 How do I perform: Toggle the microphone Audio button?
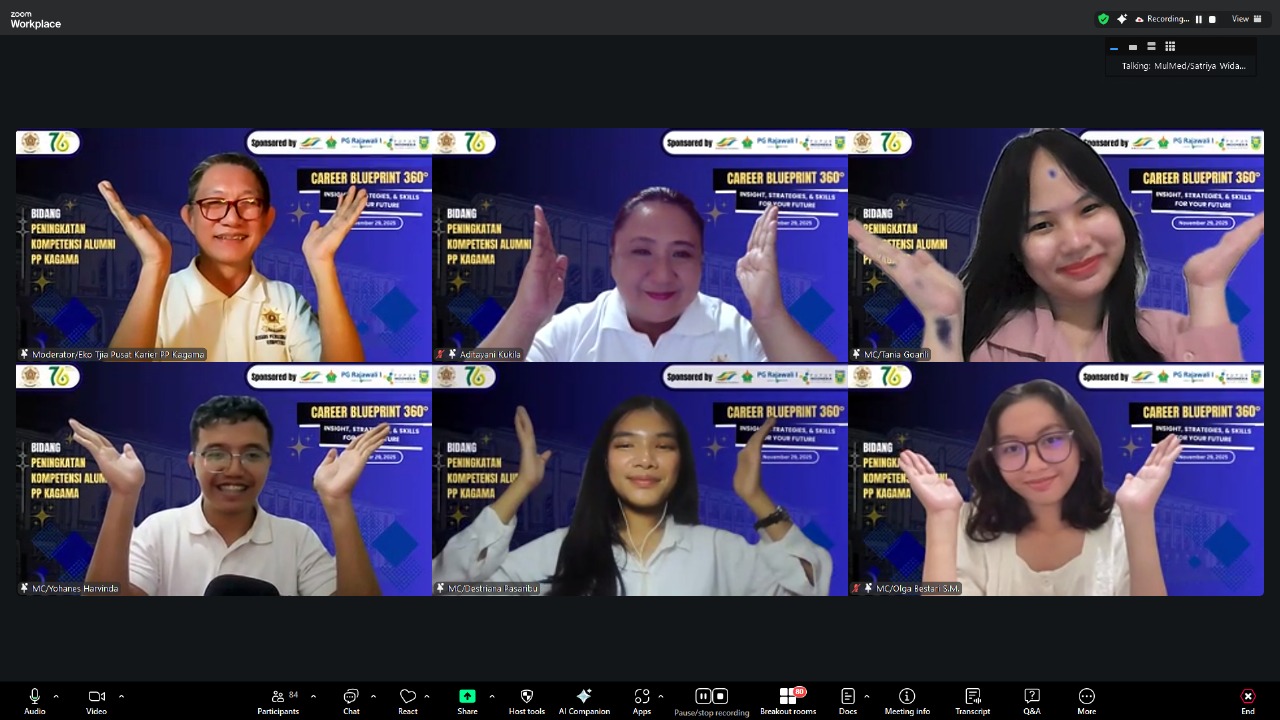click(35, 701)
